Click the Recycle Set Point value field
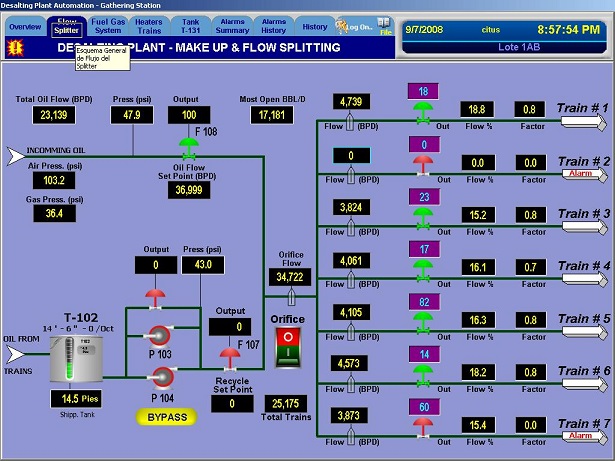Screen dimensions: 615x461 [x=231, y=404]
